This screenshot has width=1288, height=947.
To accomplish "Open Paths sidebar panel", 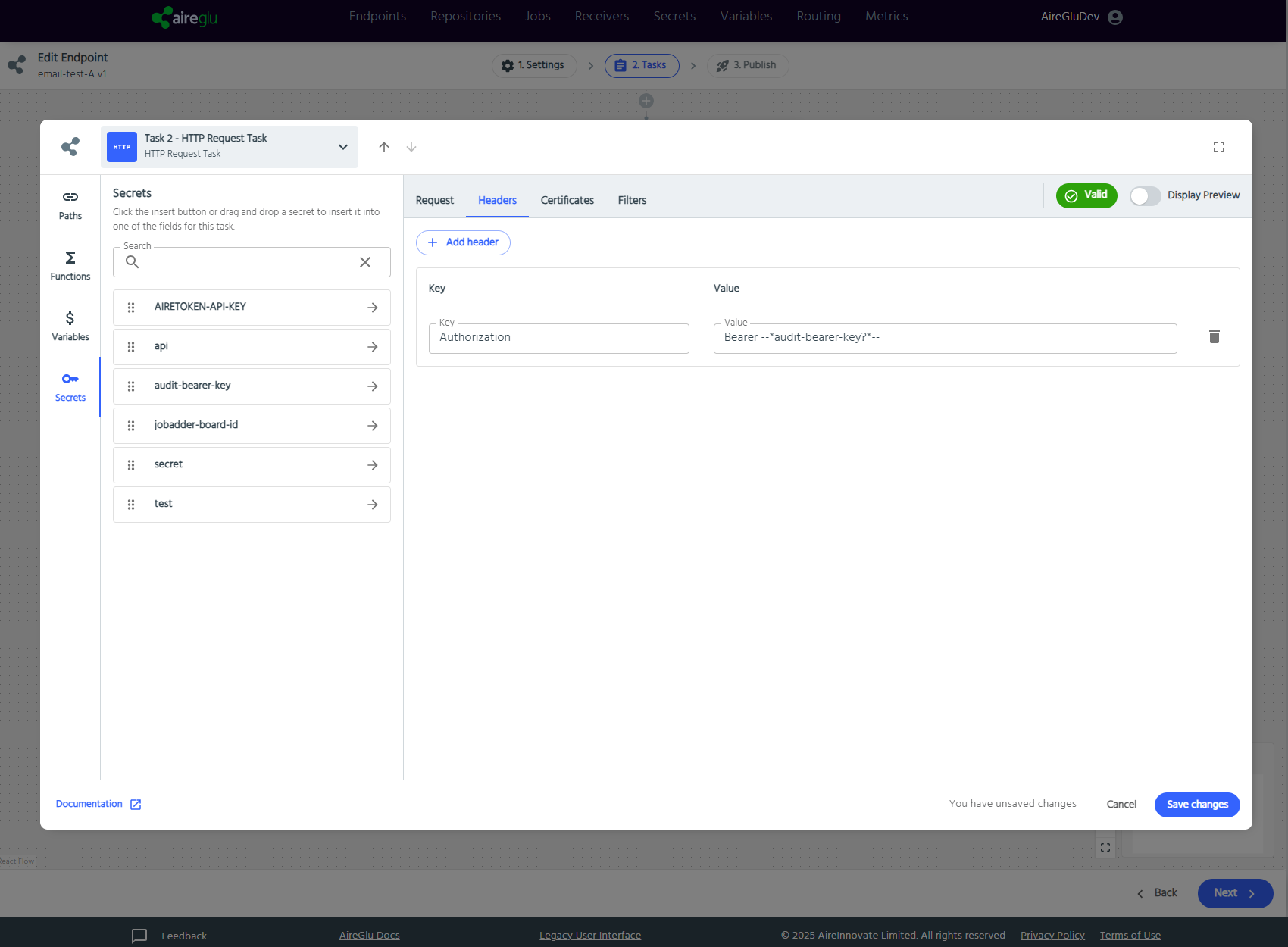I will coord(70,205).
